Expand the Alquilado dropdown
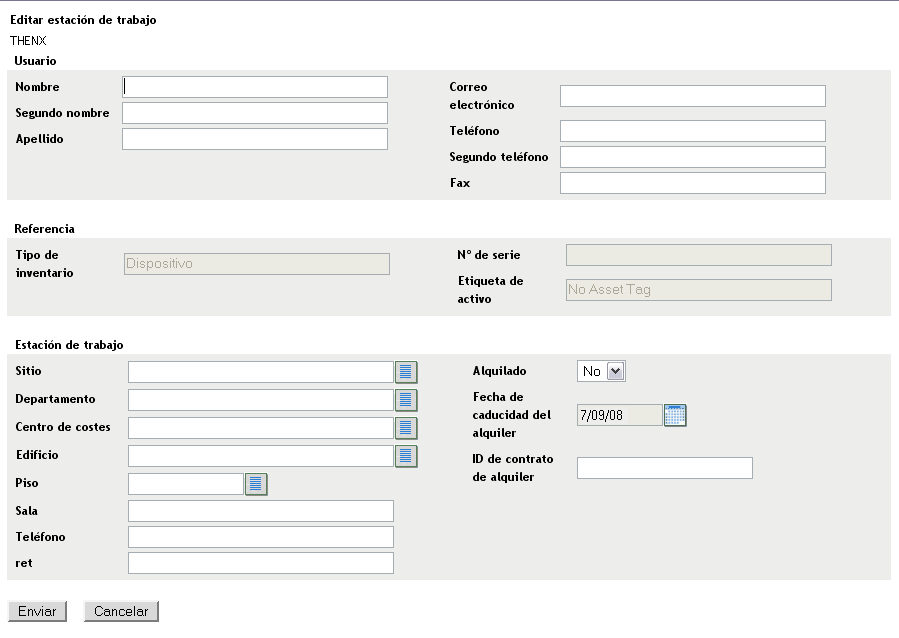 click(x=602, y=371)
